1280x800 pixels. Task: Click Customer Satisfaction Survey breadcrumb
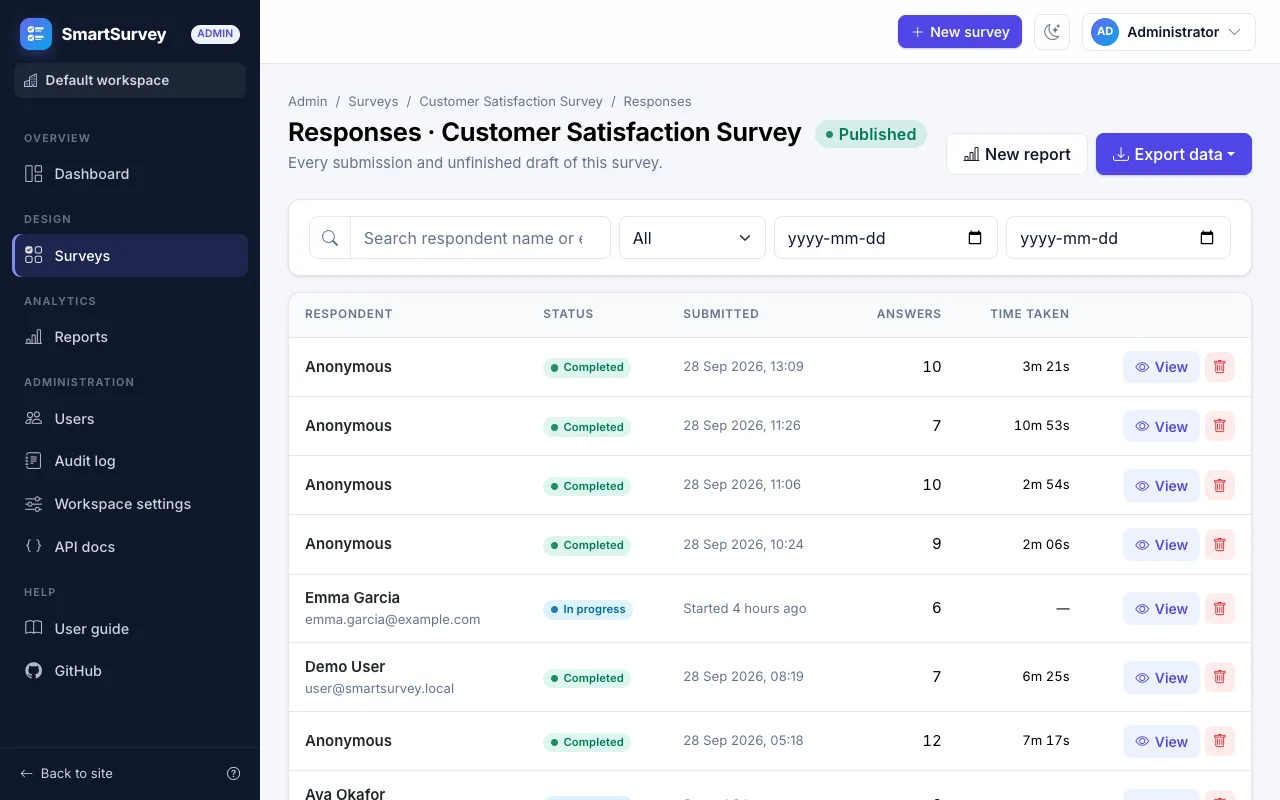511,101
